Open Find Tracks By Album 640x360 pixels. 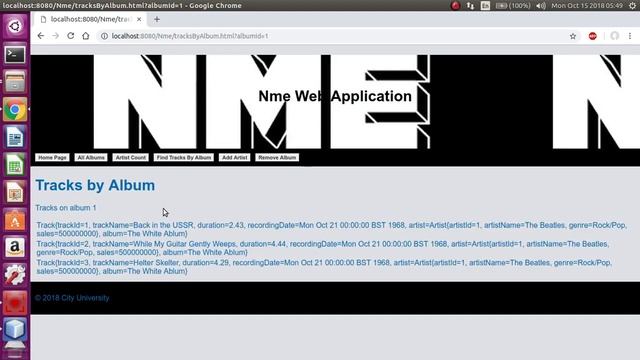point(184,158)
